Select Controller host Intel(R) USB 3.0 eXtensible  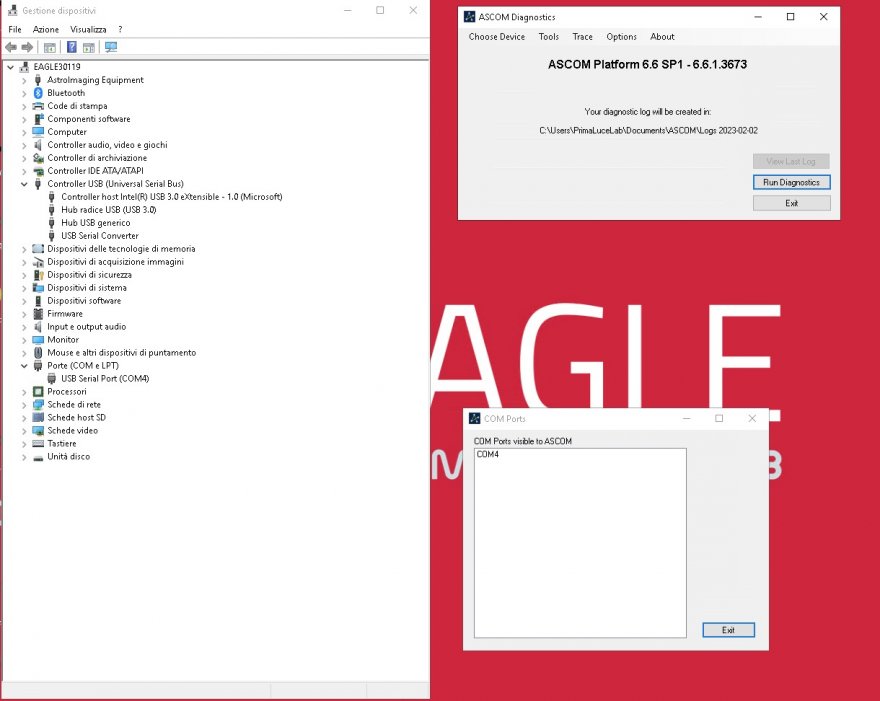pyautogui.click(x=172, y=197)
